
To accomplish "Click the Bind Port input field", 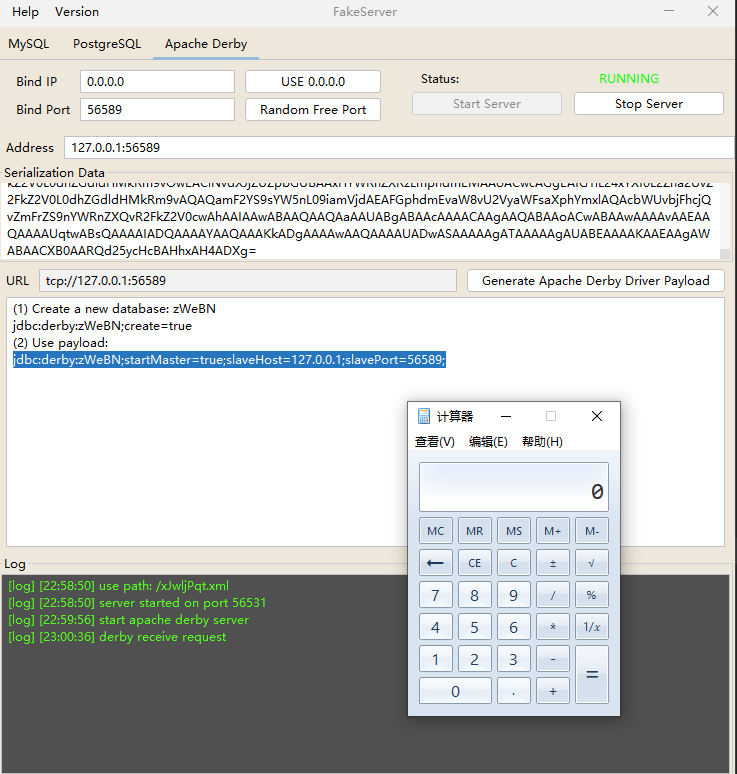I will 157,110.
